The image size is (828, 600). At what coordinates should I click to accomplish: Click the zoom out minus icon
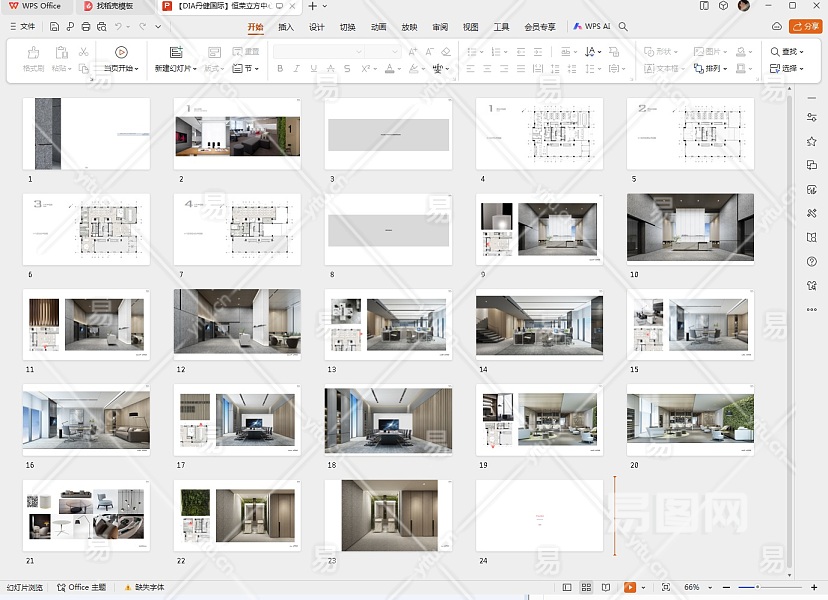[x=727, y=587]
